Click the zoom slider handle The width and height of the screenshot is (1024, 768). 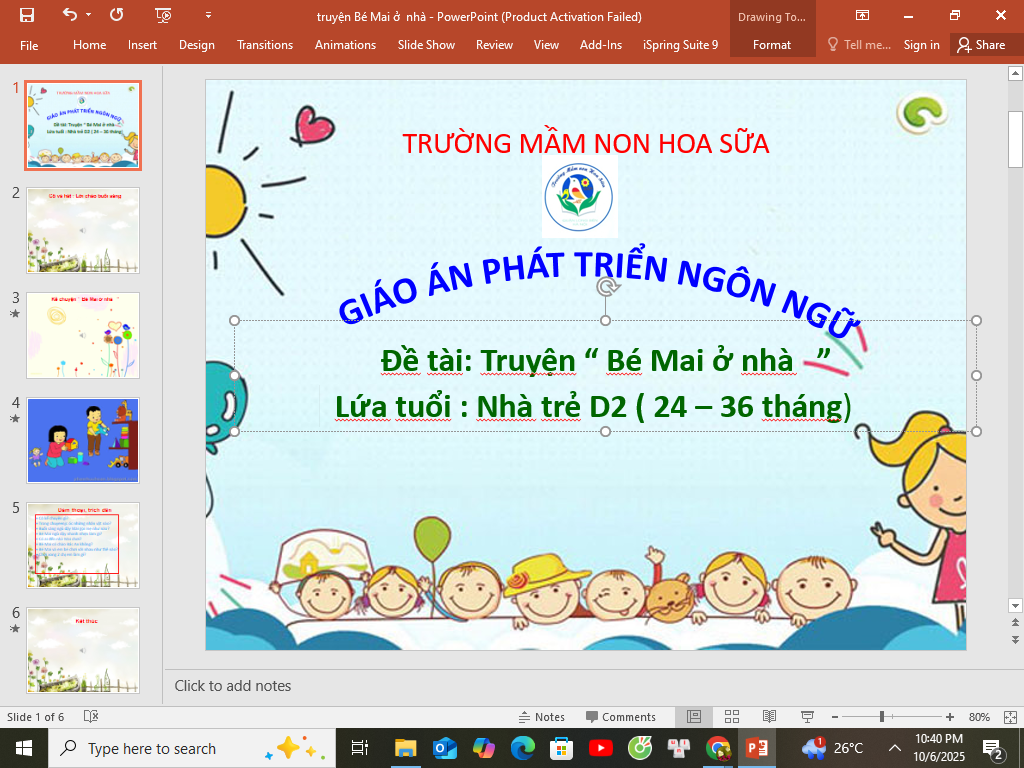pos(881,717)
